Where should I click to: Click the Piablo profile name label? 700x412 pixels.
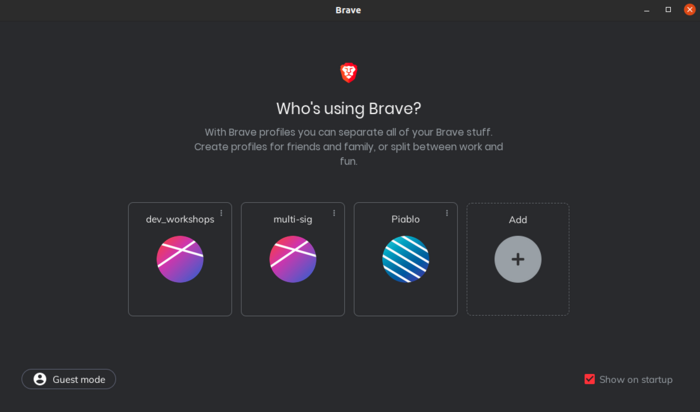point(406,220)
